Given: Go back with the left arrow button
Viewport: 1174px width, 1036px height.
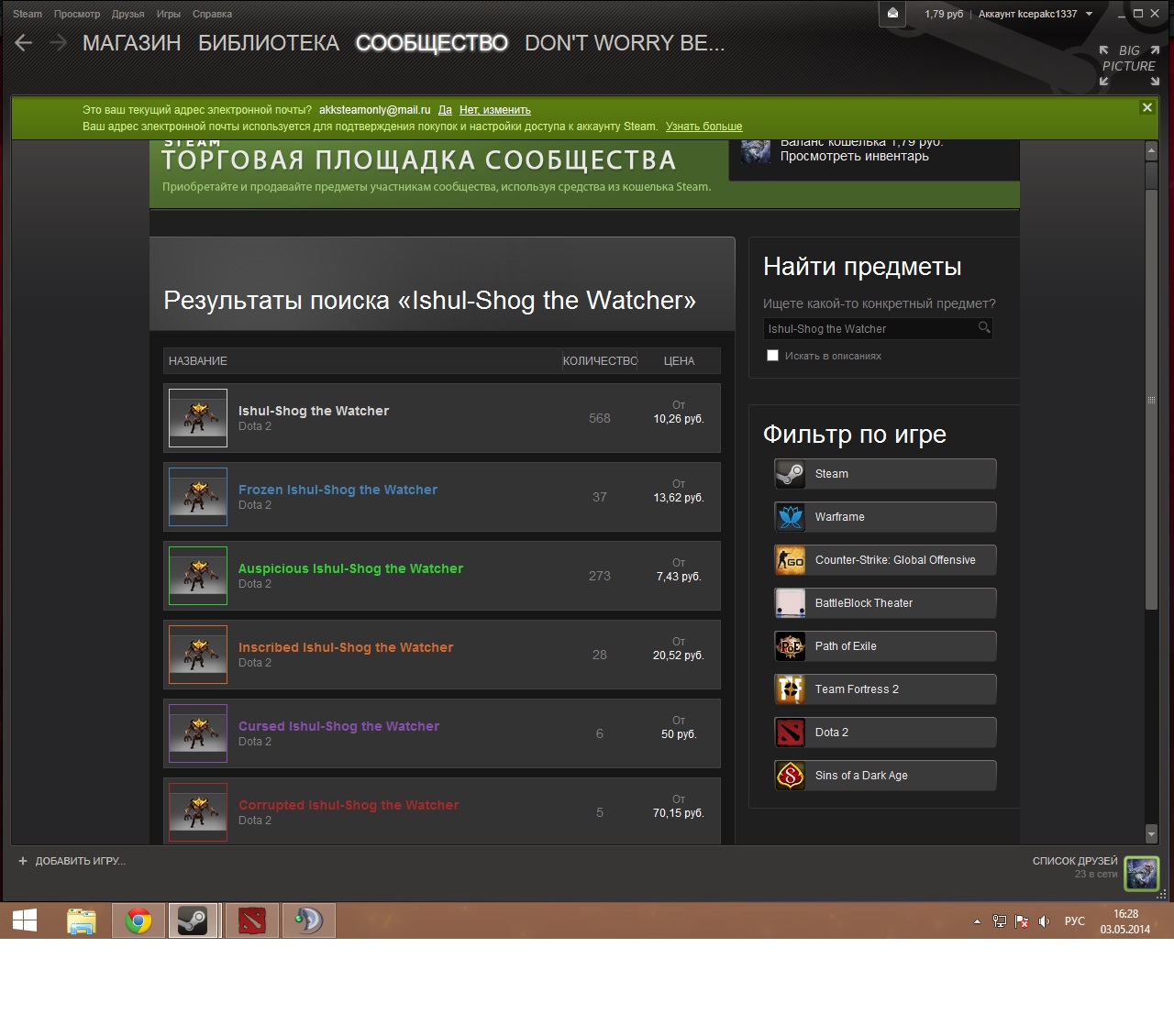Looking at the screenshot, I should click(24, 43).
